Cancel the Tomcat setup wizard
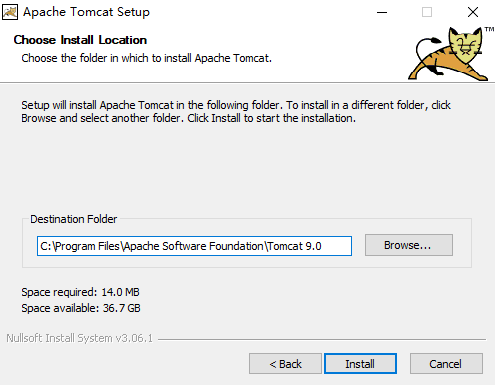This screenshot has height=385, width=495. coord(446,364)
